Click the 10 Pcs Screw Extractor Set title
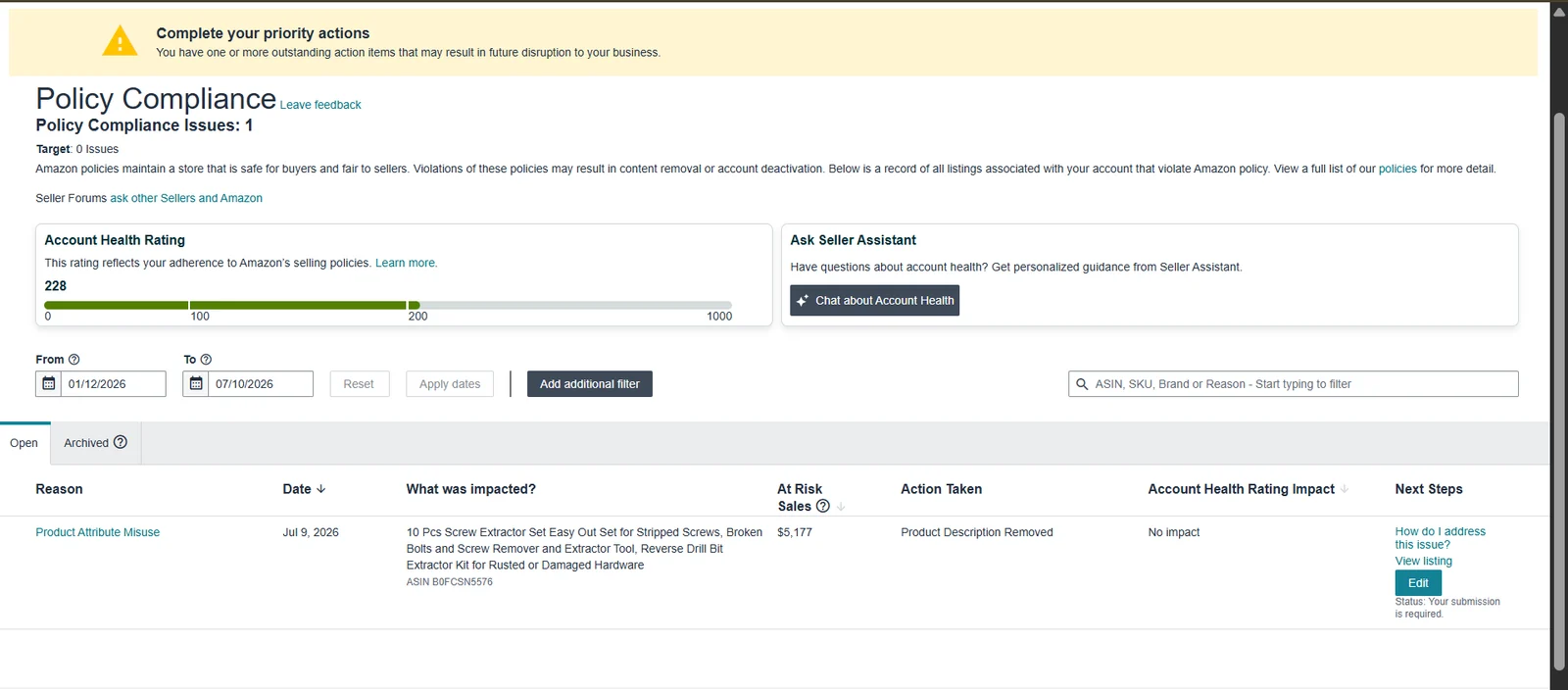 coord(584,549)
